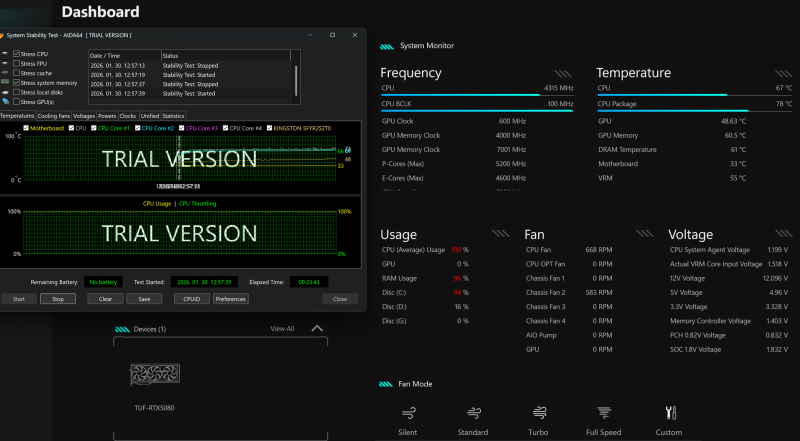Open AIDA64 Preferences
The image size is (800, 441).
click(231, 299)
